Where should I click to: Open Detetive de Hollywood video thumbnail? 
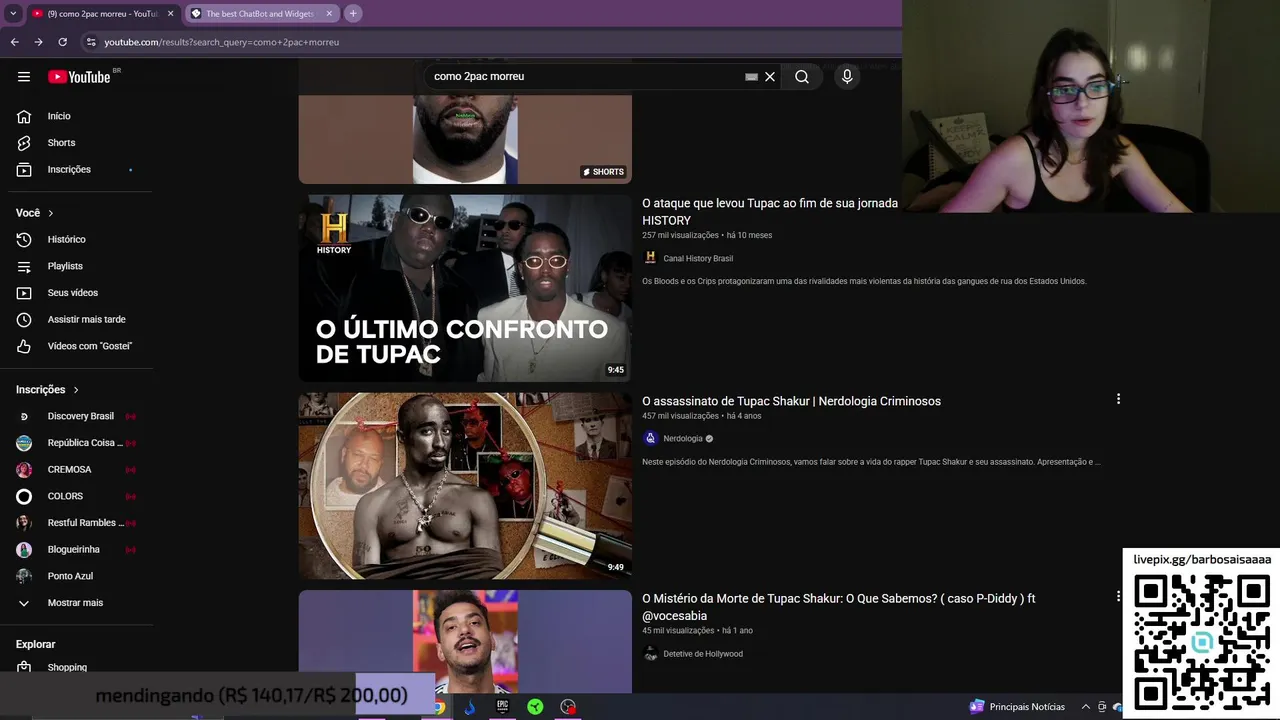pos(465,642)
